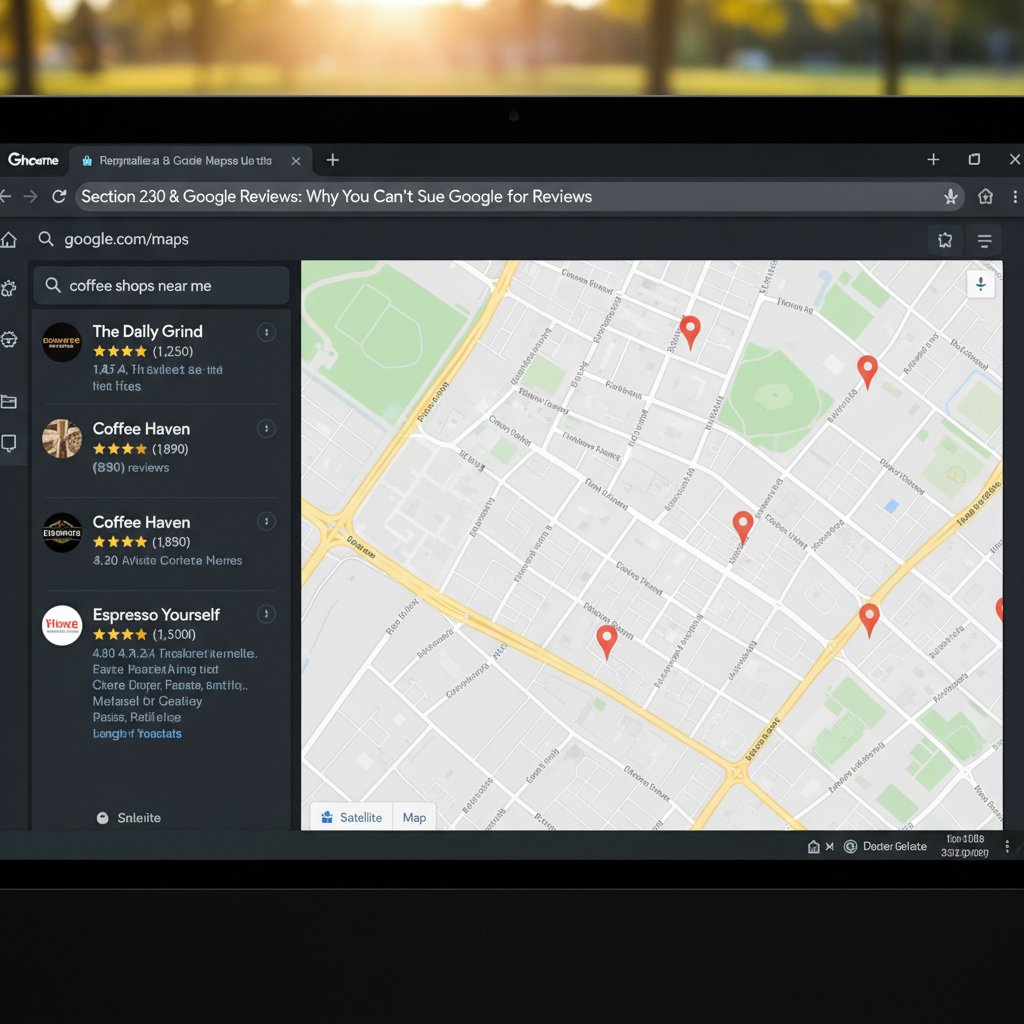Click the Espresso Yourself logo thumbnail
Image resolution: width=1024 pixels, height=1024 pixels.
[x=62, y=626]
